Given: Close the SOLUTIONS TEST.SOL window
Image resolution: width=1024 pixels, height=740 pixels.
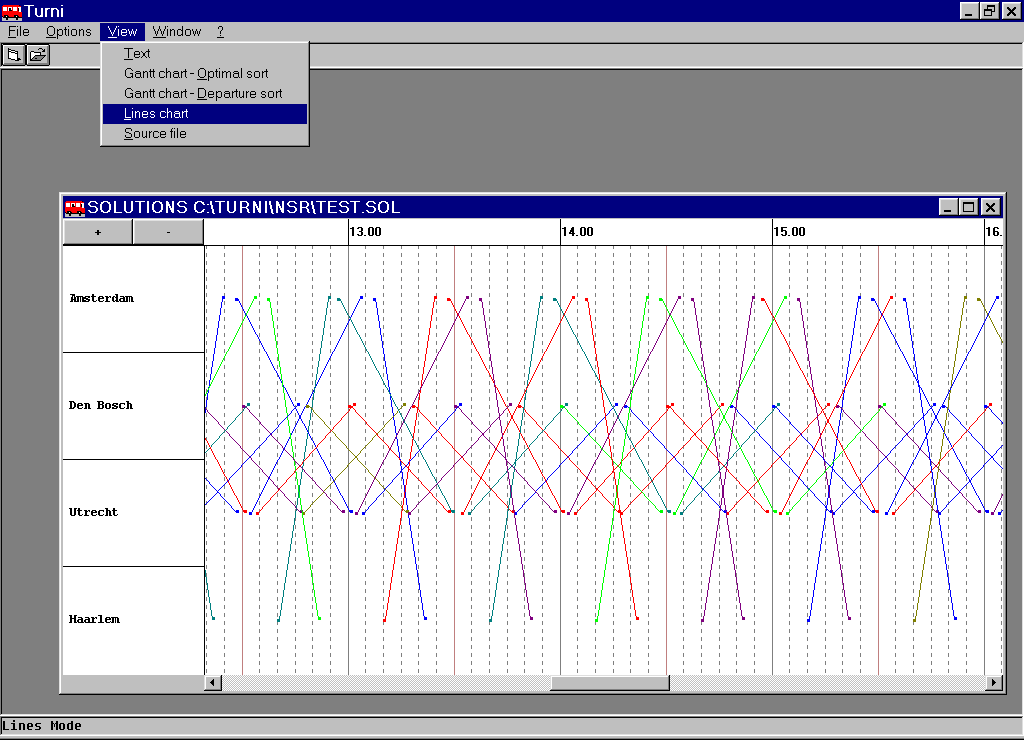Looking at the screenshot, I should coord(990,207).
